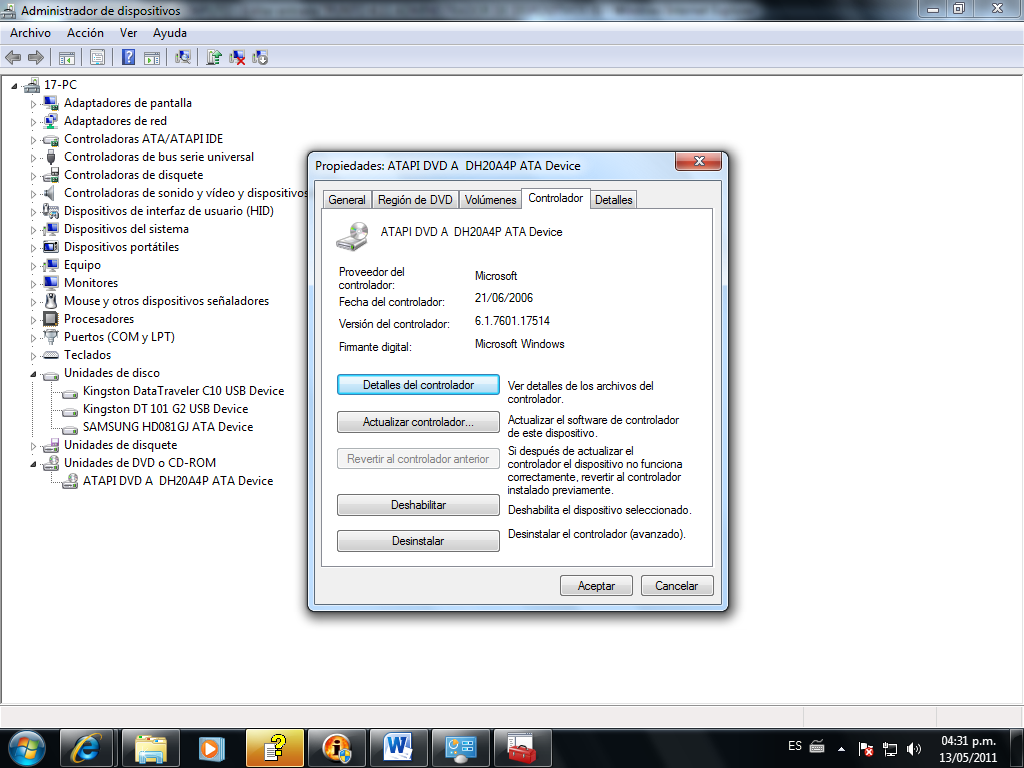This screenshot has height=768, width=1024.
Task: Open the Acción menu
Action: [85, 33]
